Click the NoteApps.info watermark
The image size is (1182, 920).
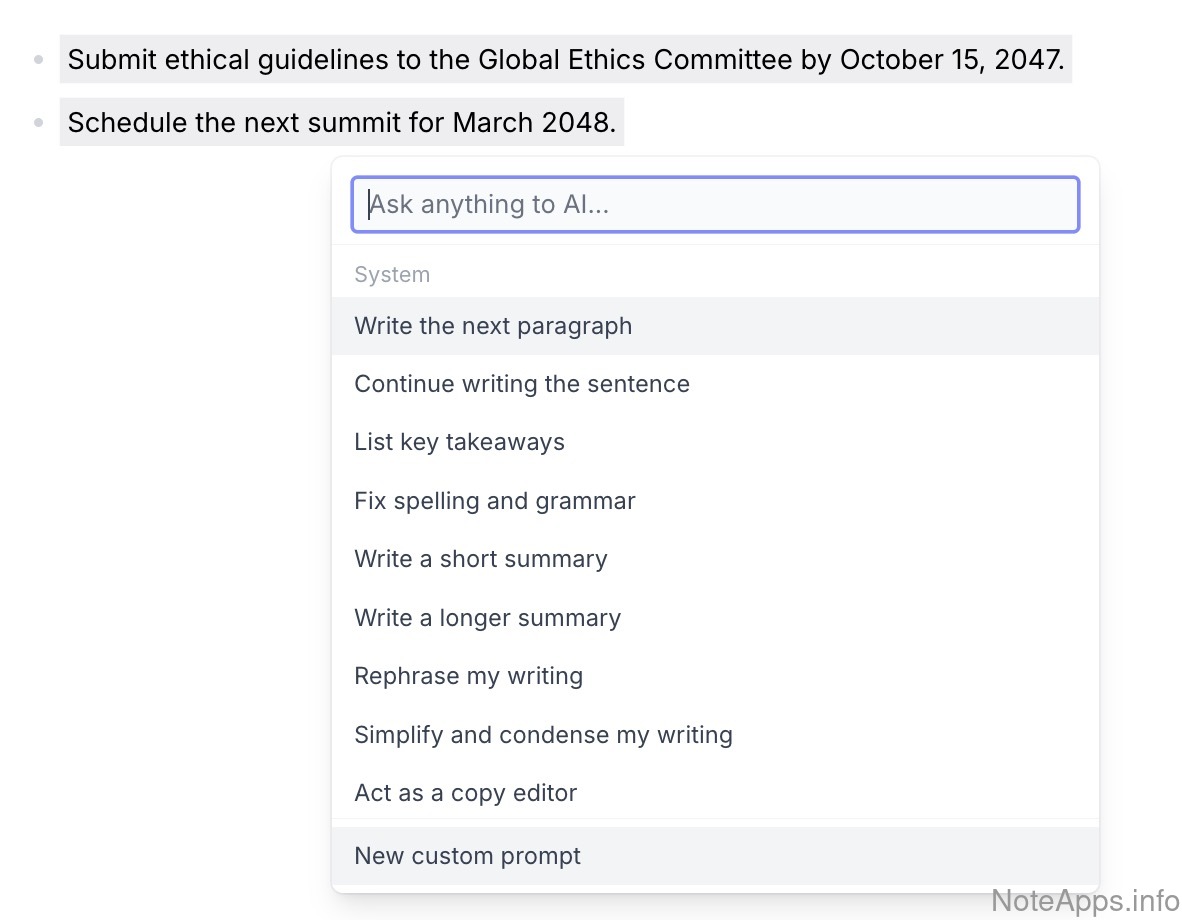[1085, 899]
